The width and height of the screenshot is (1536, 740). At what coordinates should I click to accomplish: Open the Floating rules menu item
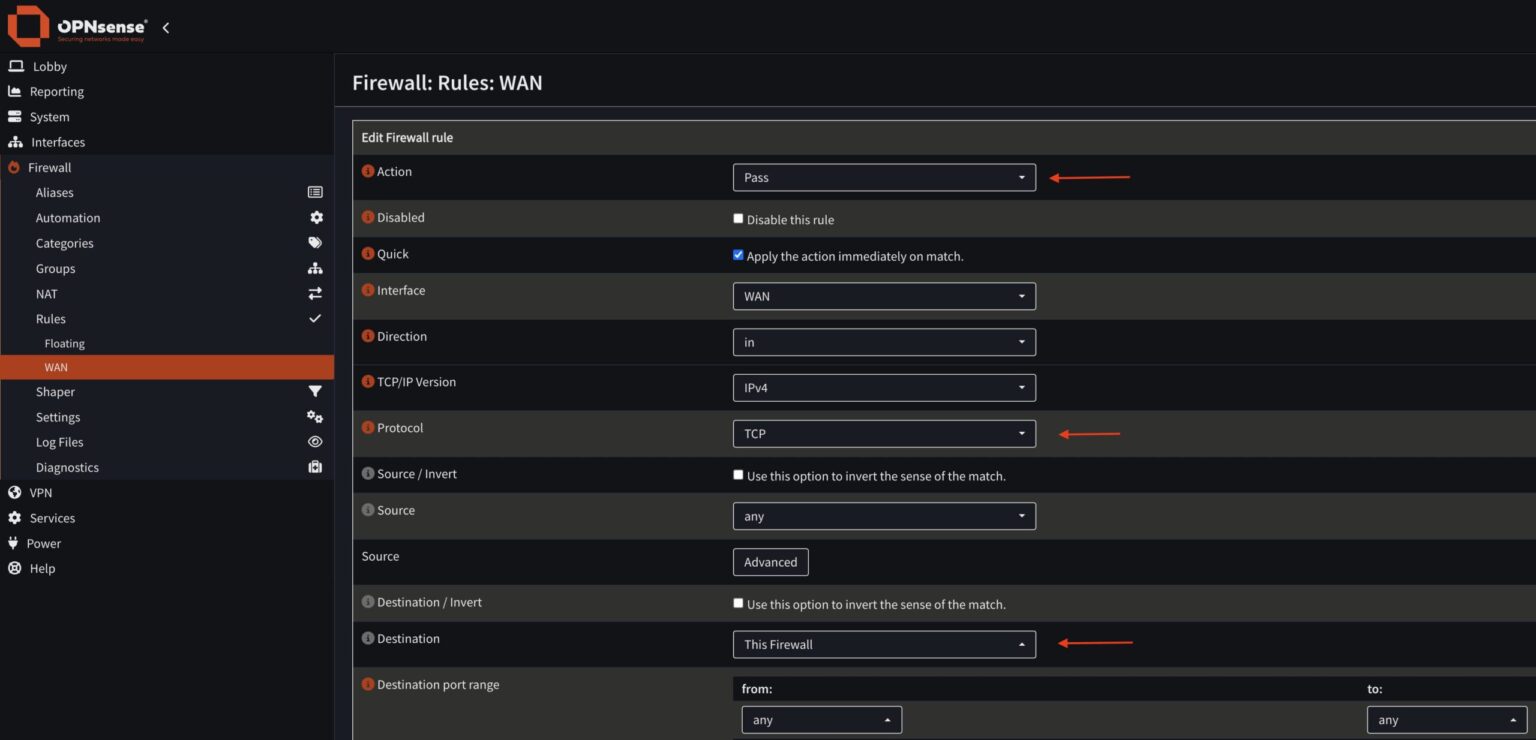pos(64,343)
